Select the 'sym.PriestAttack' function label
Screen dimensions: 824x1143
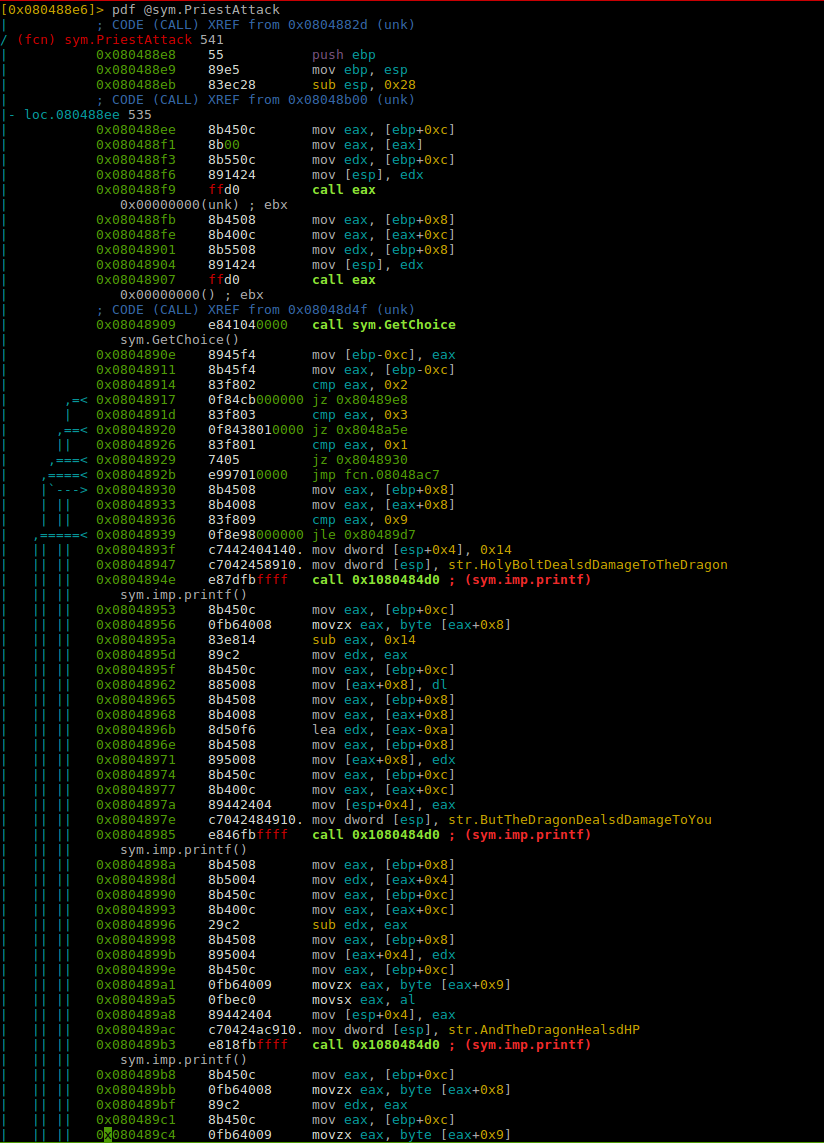[128, 39]
